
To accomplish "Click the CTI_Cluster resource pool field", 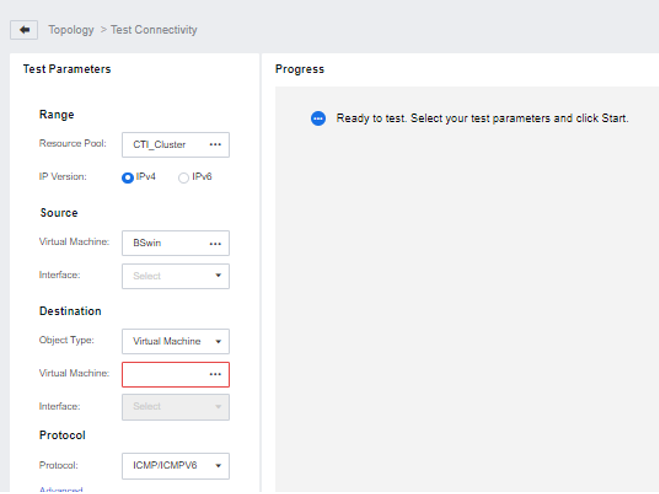I will tap(176, 145).
